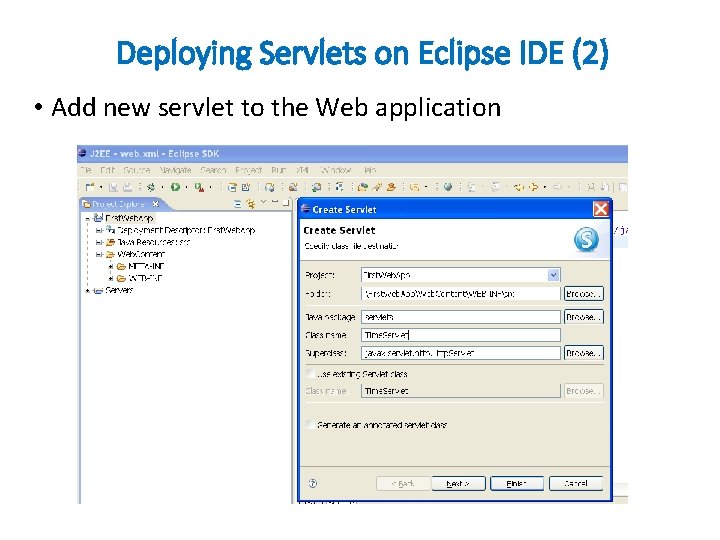The image size is (720, 540).
Task: Click the Cancel button
Action: tap(576, 484)
